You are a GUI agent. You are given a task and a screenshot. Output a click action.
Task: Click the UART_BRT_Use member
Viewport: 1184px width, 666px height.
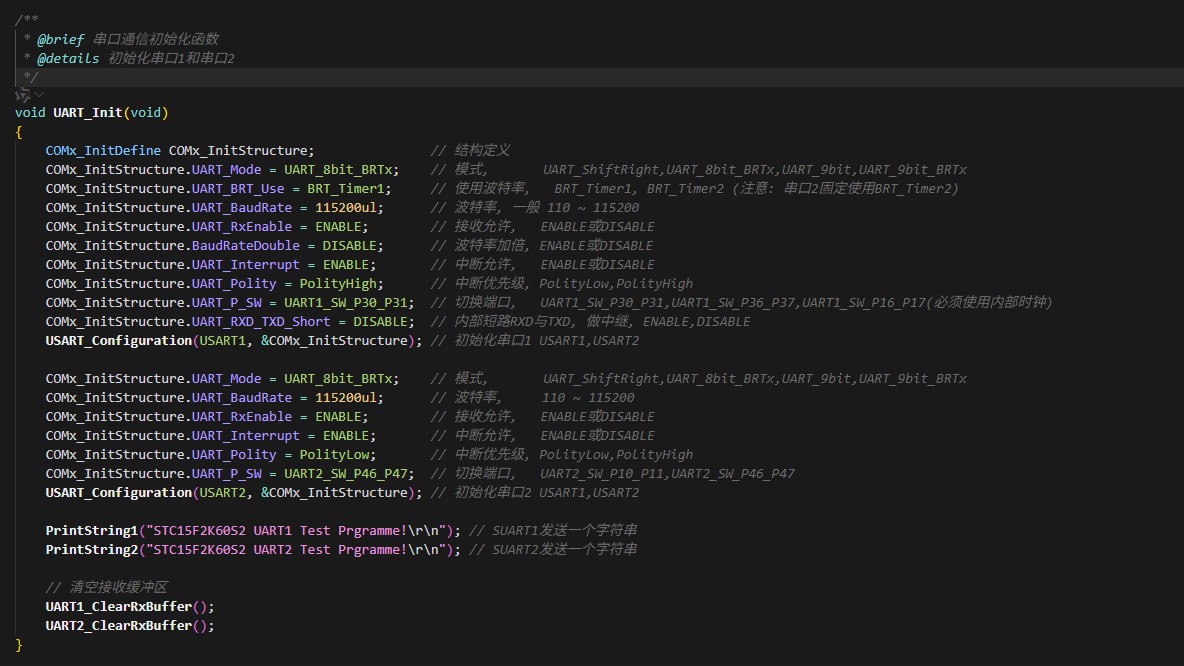click(x=238, y=188)
